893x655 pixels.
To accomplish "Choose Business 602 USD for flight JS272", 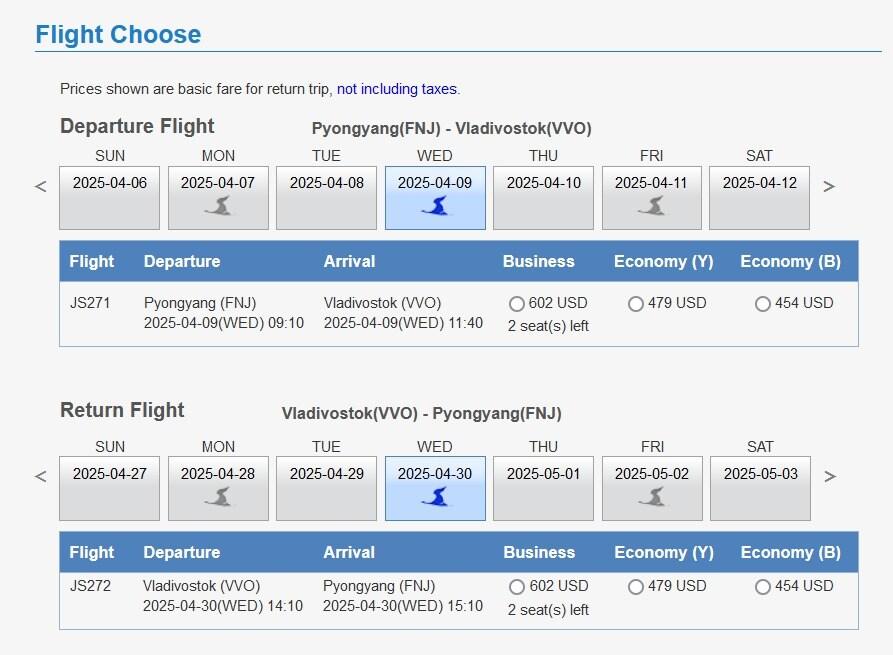I will [x=517, y=587].
